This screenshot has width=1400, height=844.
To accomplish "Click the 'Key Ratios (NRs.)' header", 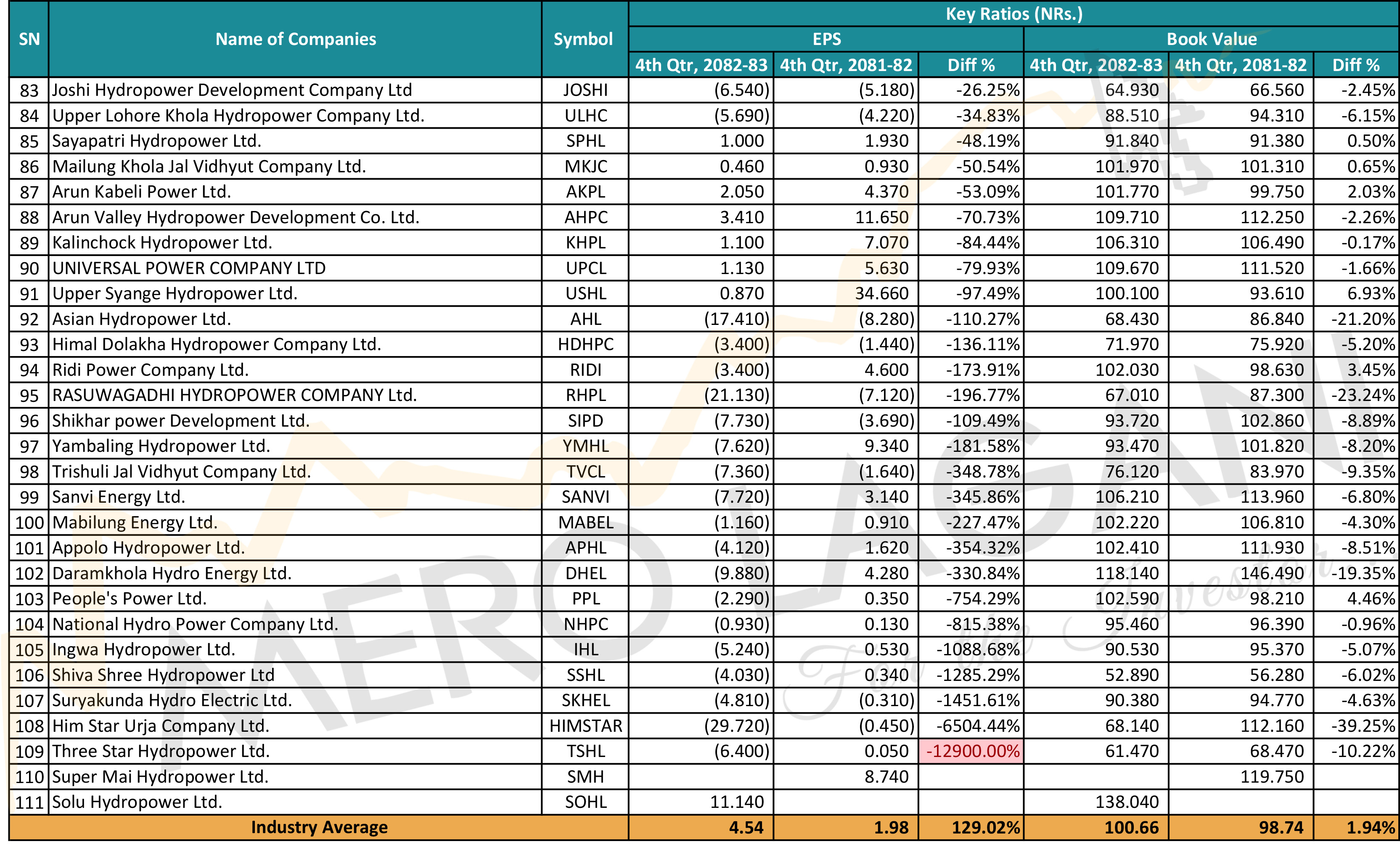I will [x=1014, y=13].
